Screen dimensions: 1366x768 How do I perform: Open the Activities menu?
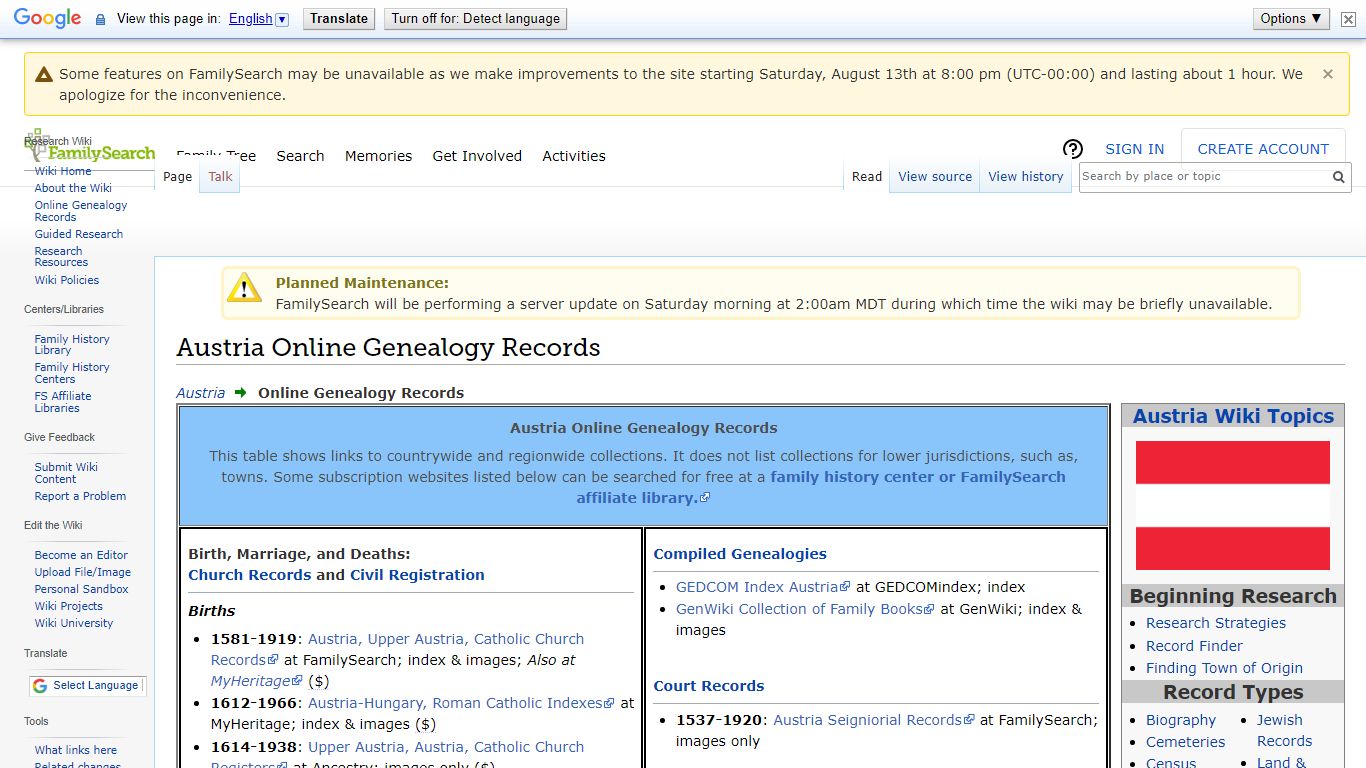coord(574,156)
